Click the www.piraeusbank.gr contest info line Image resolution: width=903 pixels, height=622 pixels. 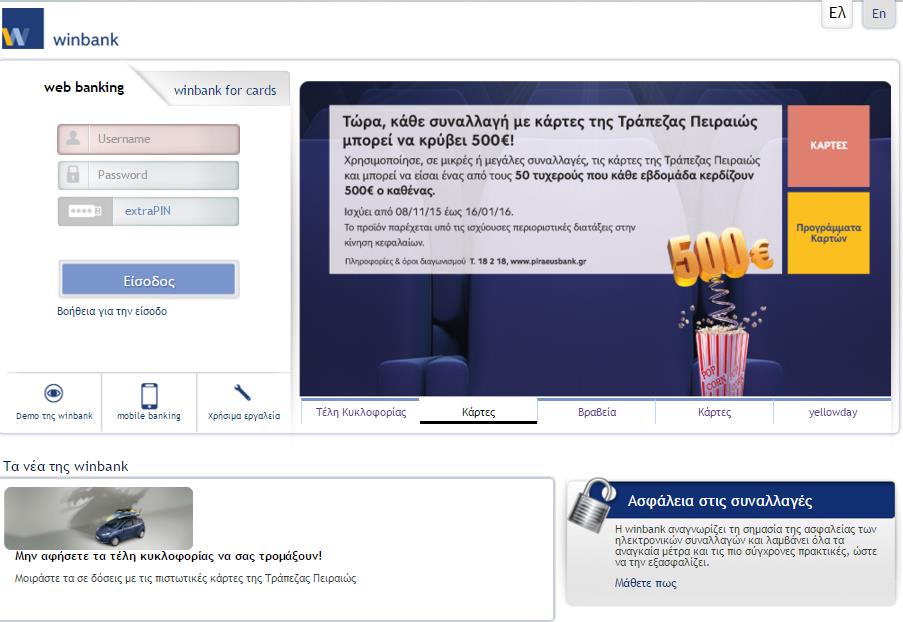coord(465,261)
